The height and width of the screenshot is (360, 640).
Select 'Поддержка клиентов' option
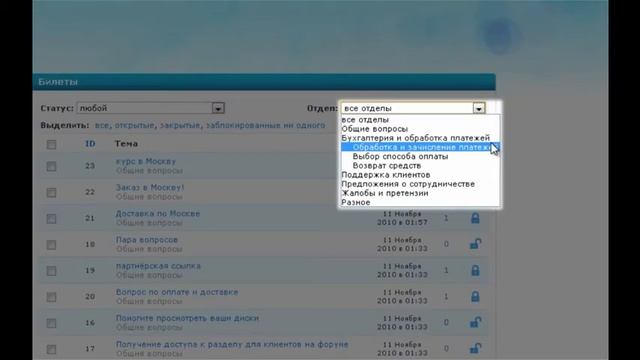[420, 175]
